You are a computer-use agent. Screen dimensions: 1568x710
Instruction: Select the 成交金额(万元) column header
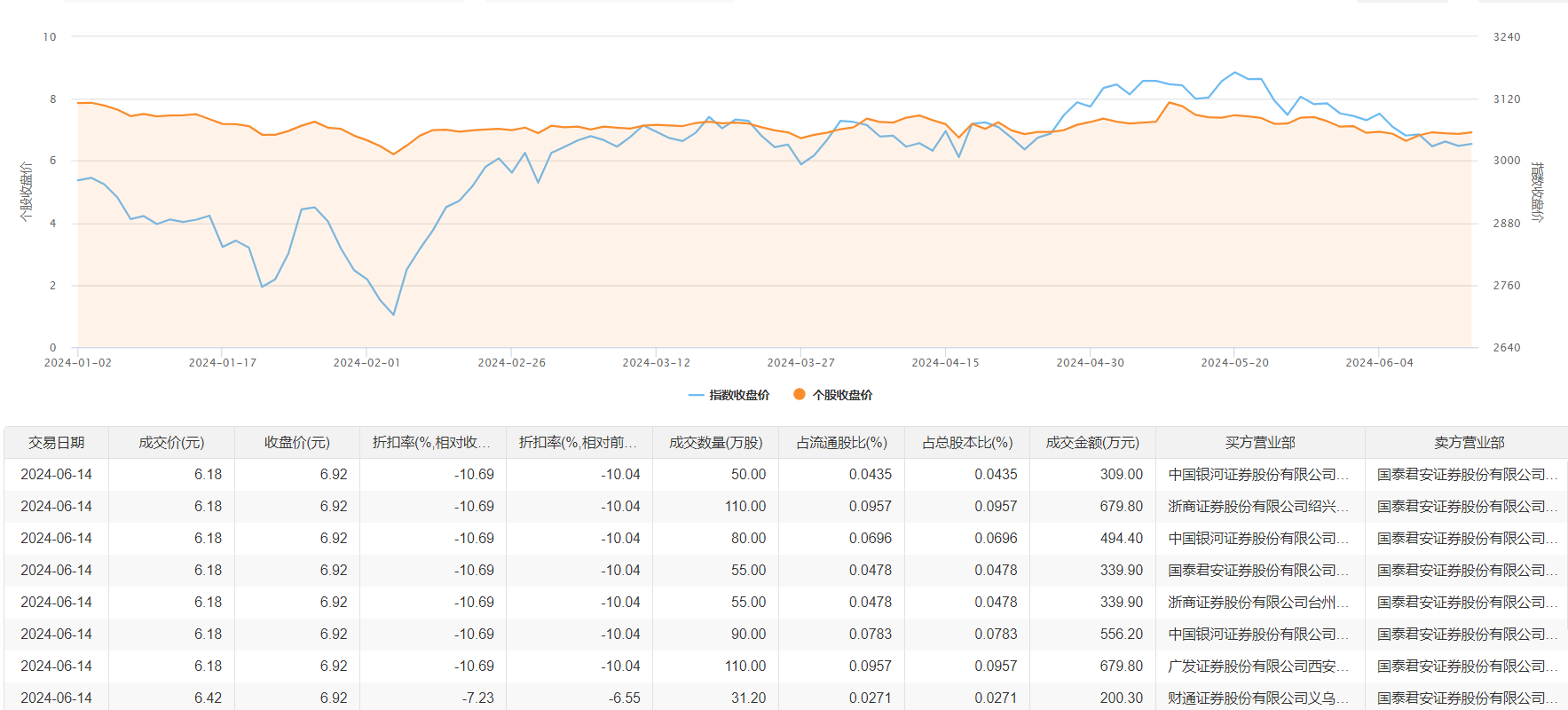coord(1092,442)
